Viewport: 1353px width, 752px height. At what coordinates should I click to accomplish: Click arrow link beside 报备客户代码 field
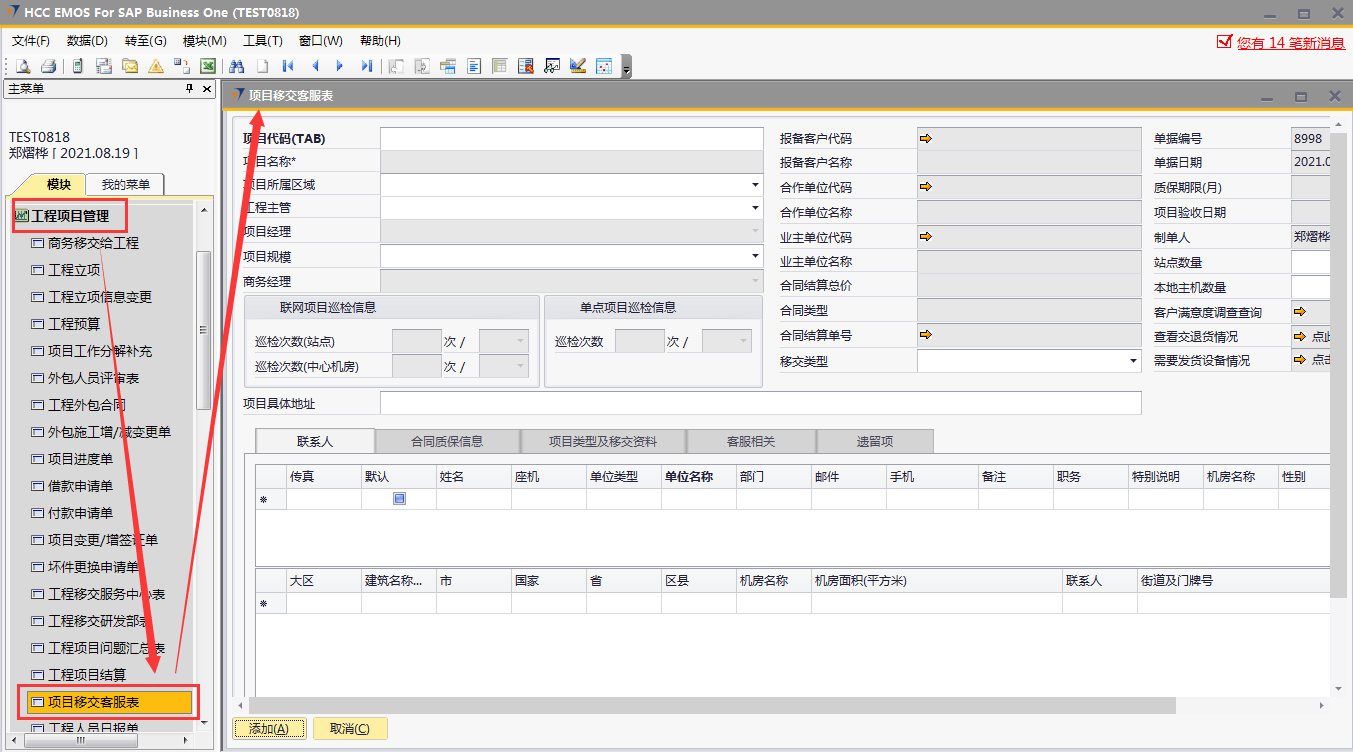(x=926, y=139)
